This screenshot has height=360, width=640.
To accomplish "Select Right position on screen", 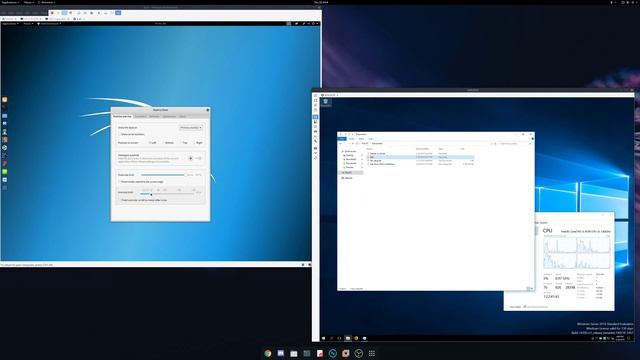I will point(198,143).
